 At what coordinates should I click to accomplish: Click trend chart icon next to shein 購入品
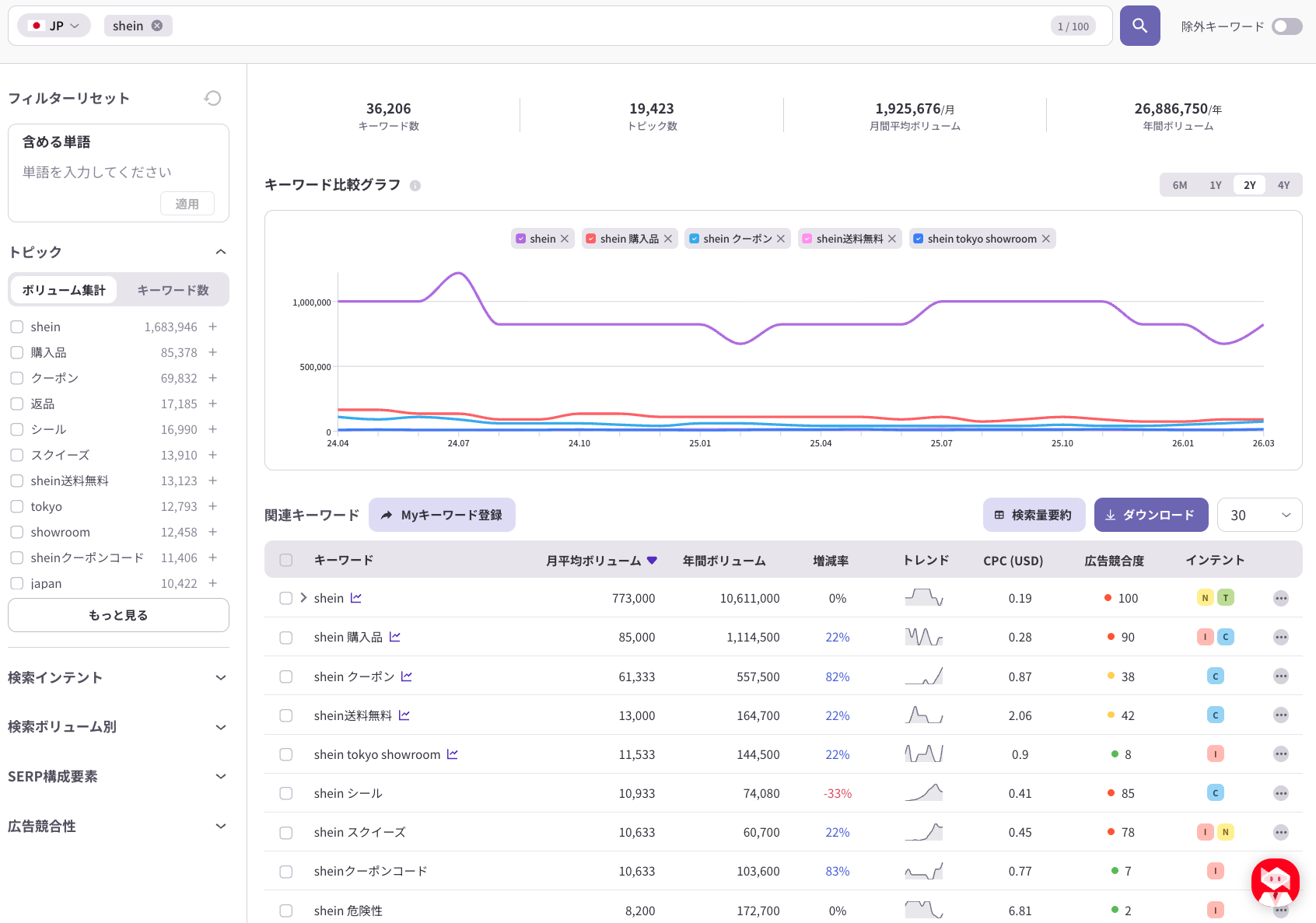coord(394,636)
